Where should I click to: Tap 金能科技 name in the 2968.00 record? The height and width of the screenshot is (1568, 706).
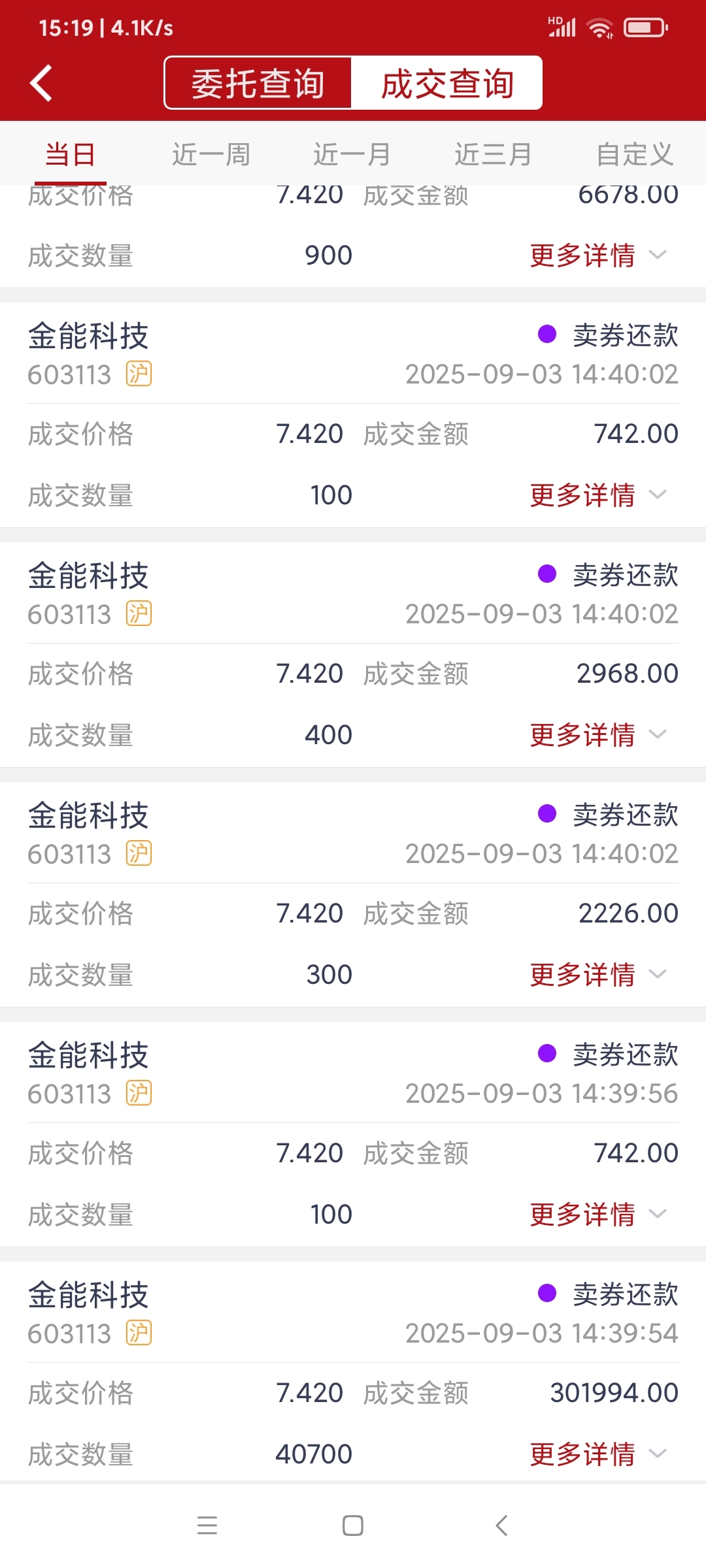88,576
